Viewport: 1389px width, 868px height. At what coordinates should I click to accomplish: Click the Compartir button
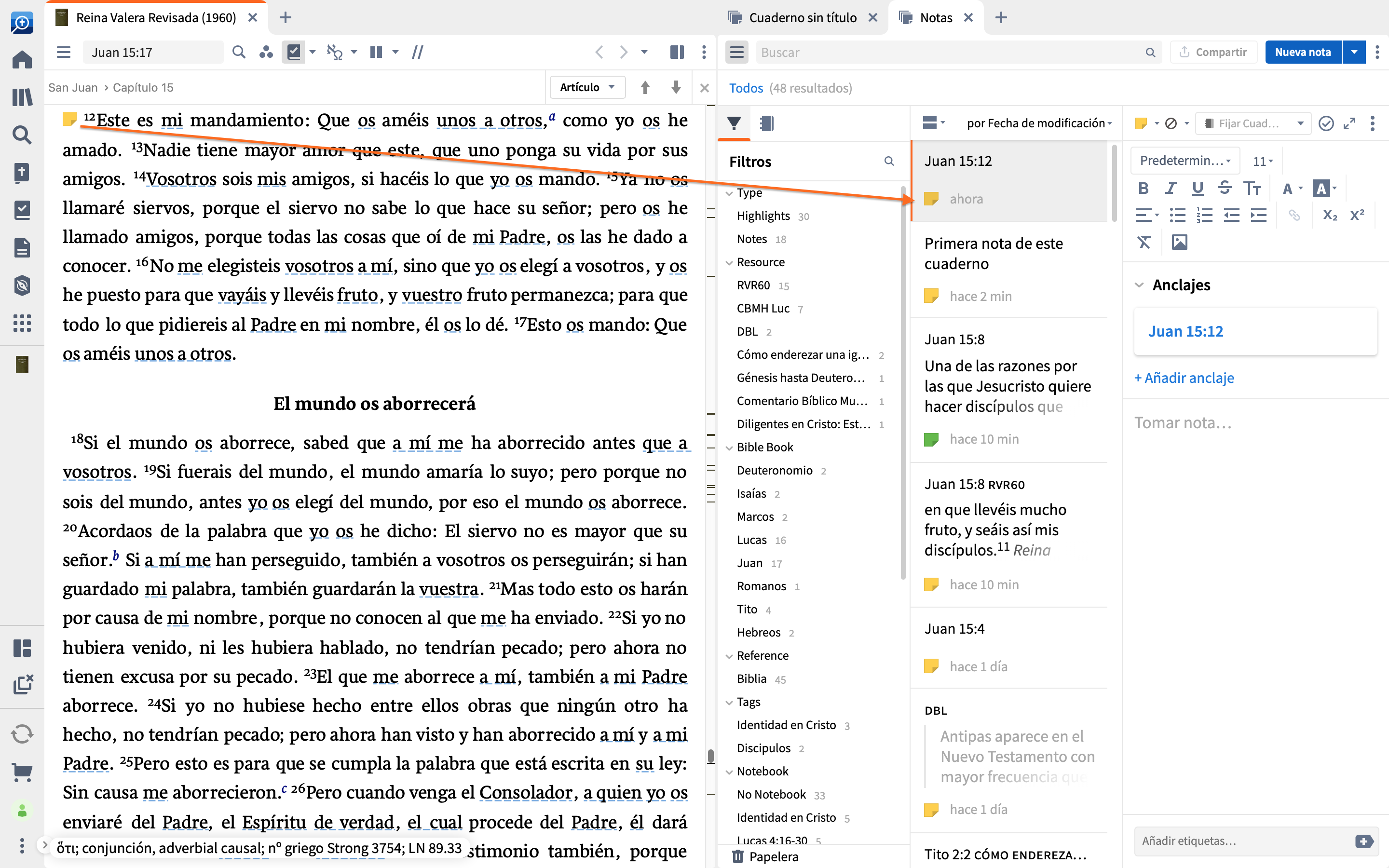coord(1213,52)
